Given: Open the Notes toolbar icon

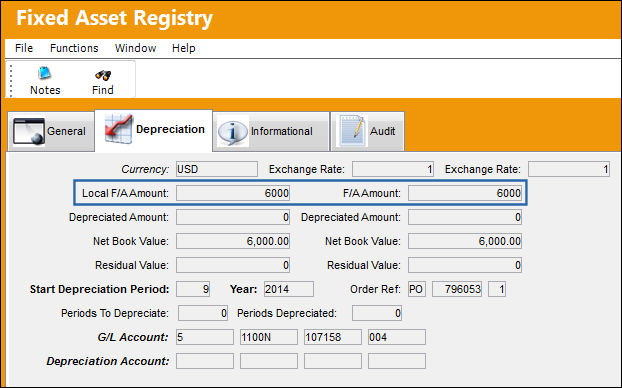Looking at the screenshot, I should coord(44,73).
